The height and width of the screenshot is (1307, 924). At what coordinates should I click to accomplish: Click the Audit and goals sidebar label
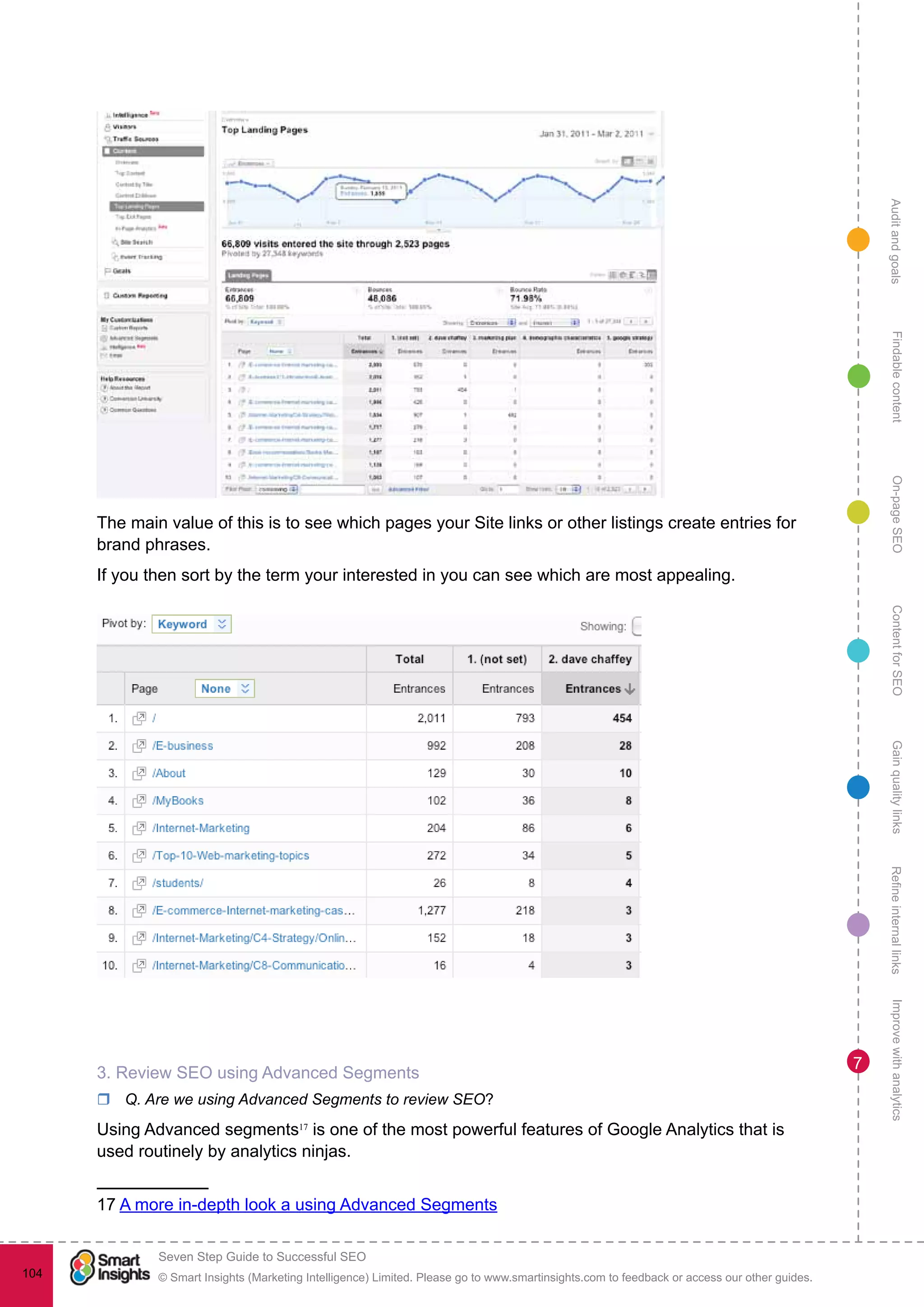(x=896, y=241)
